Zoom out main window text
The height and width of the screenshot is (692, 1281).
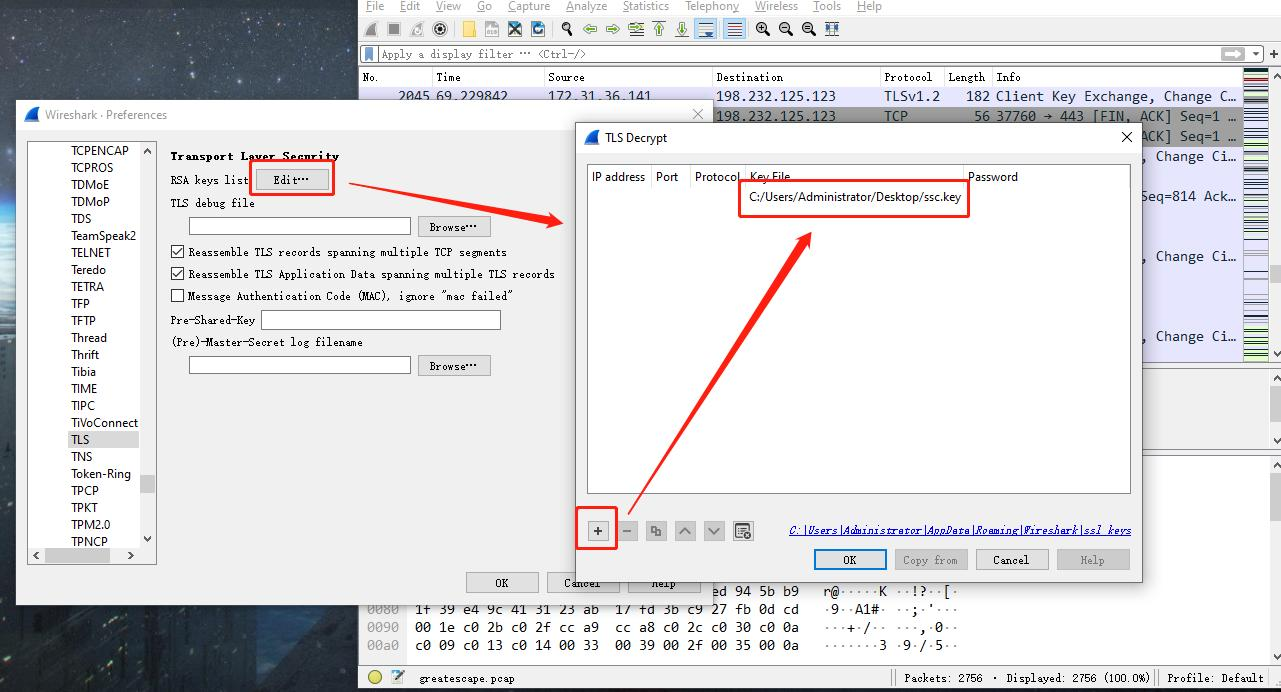(x=786, y=29)
